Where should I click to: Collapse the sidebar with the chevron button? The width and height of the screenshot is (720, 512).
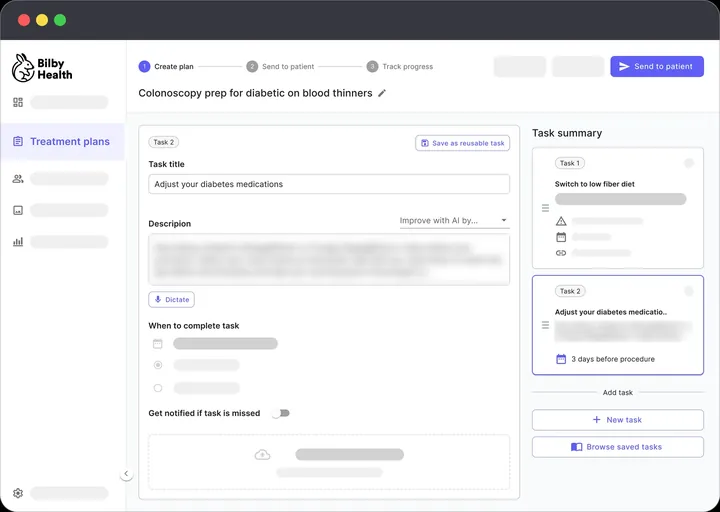click(x=126, y=473)
